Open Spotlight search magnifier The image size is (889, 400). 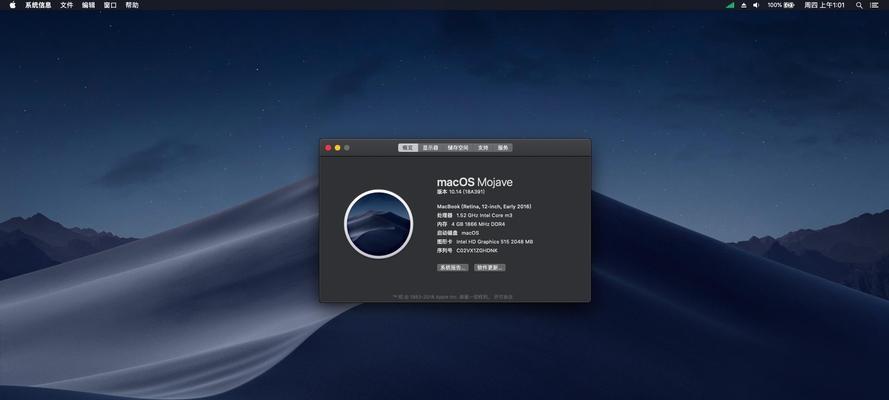[859, 5]
